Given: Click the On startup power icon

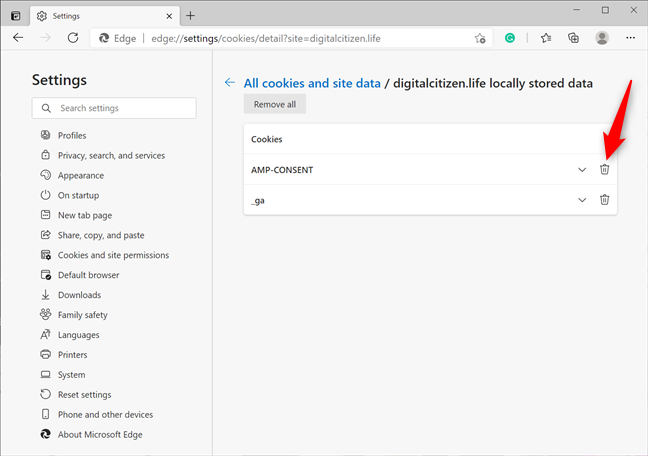Looking at the screenshot, I should click(45, 194).
